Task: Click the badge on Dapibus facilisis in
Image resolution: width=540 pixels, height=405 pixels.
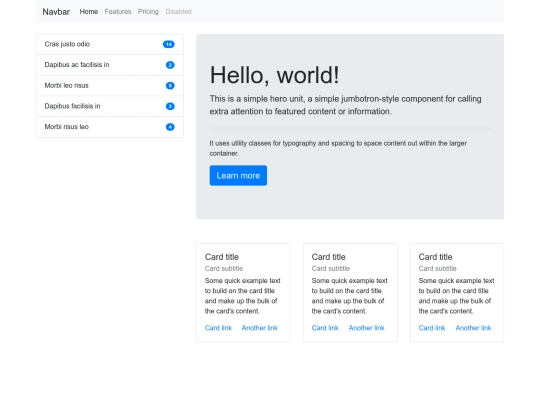Action: click(170, 106)
